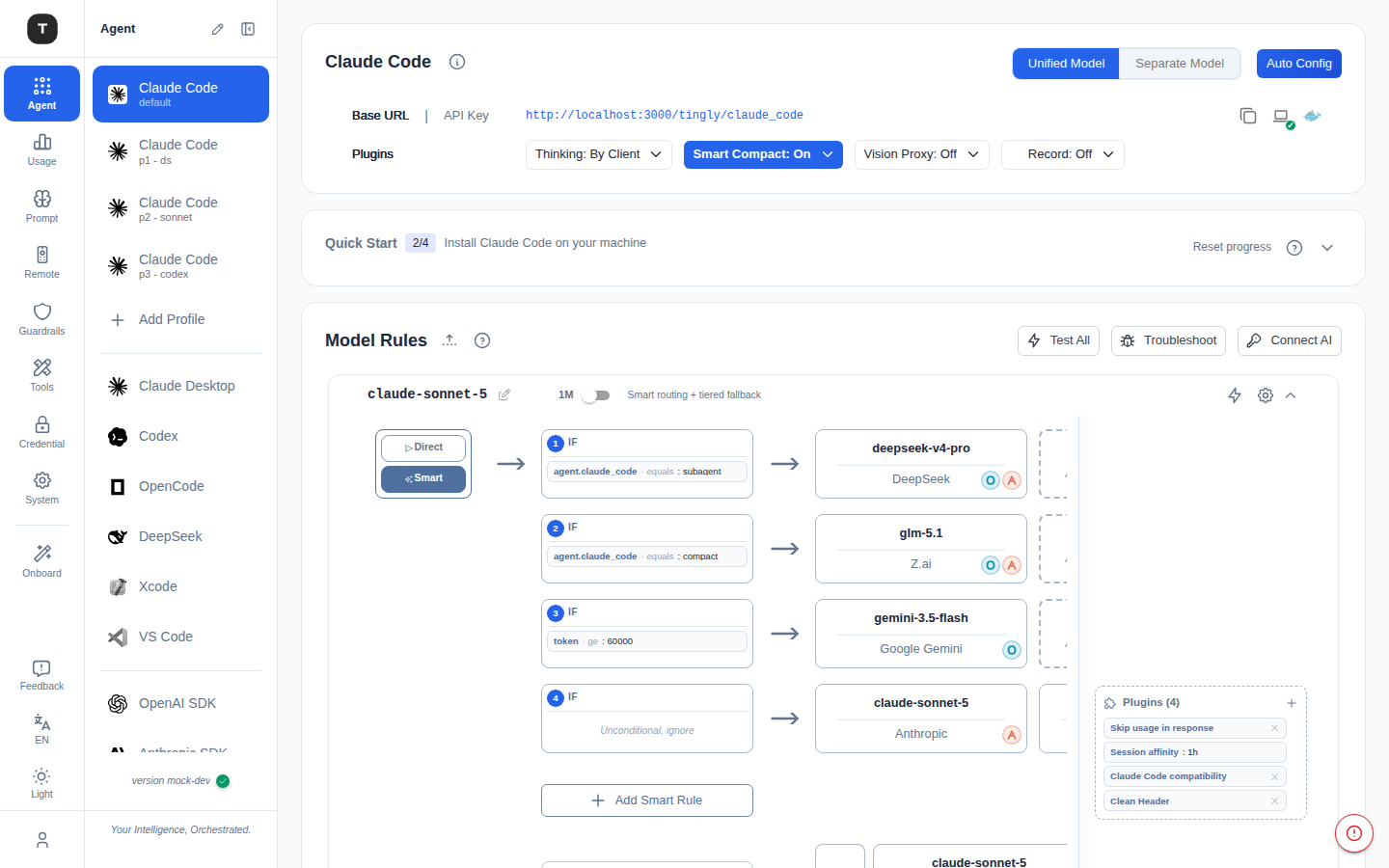Switch to Unified Model mode

coord(1066,64)
